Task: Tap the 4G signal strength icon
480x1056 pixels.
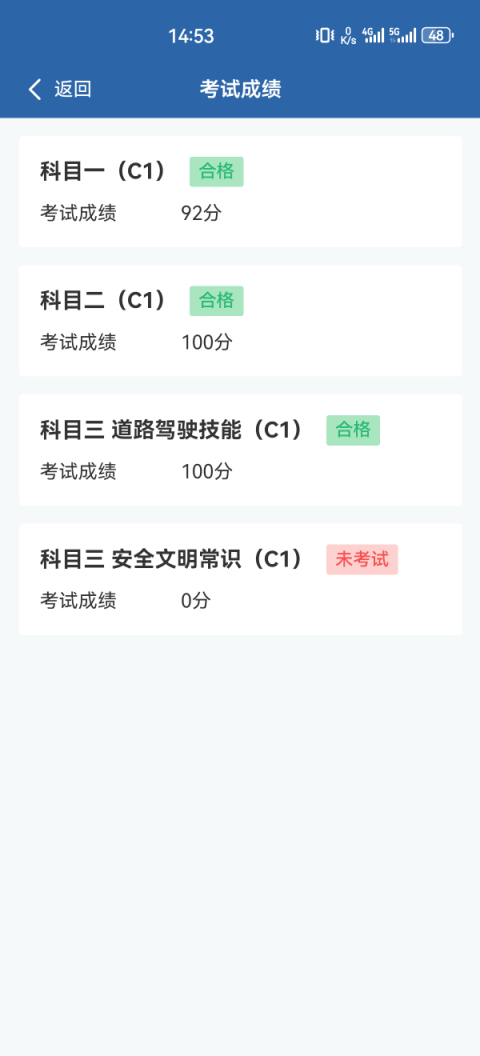Action: 373,35
